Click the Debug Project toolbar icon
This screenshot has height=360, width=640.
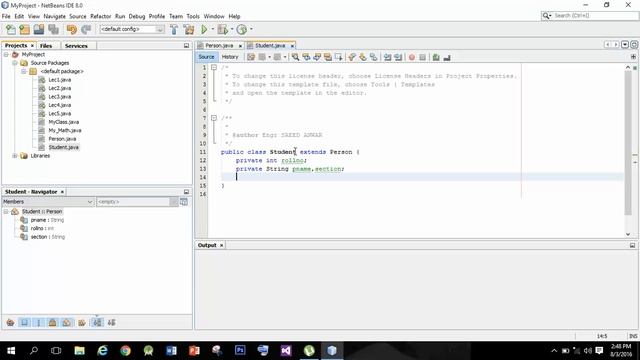point(222,29)
